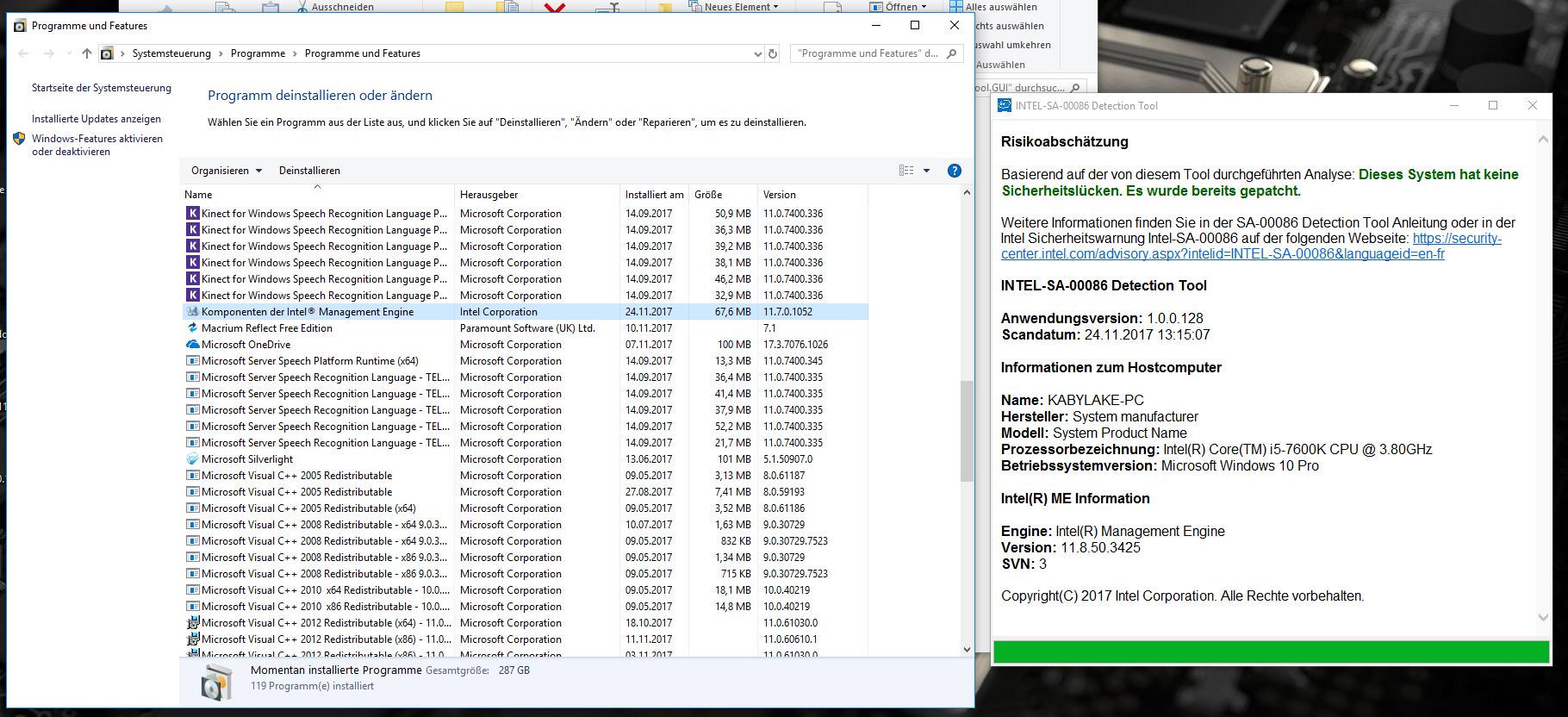The height and width of the screenshot is (717, 1568).
Task: Expand the view options dropdown arrow
Action: [927, 171]
